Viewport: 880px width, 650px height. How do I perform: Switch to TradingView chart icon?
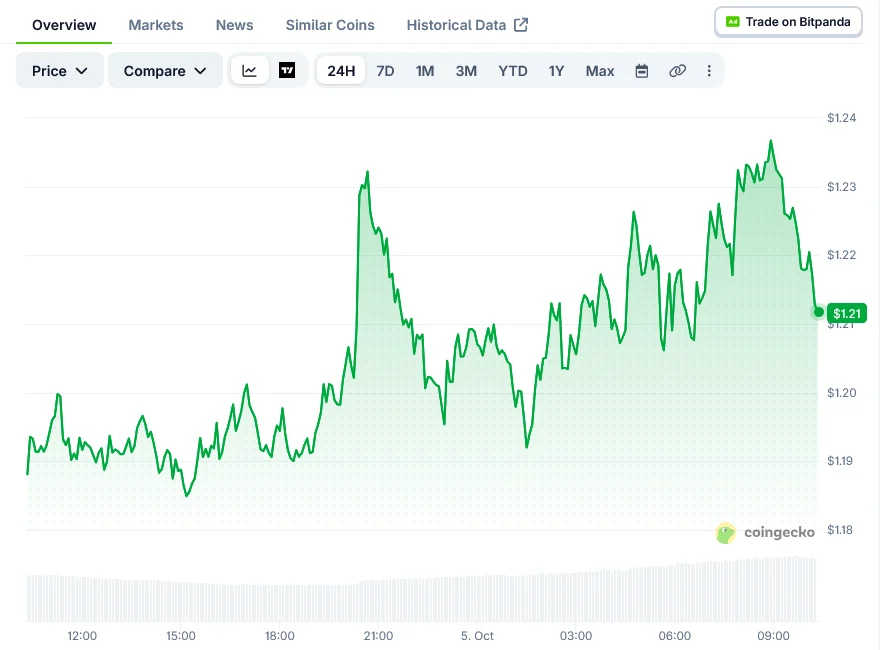(x=287, y=71)
